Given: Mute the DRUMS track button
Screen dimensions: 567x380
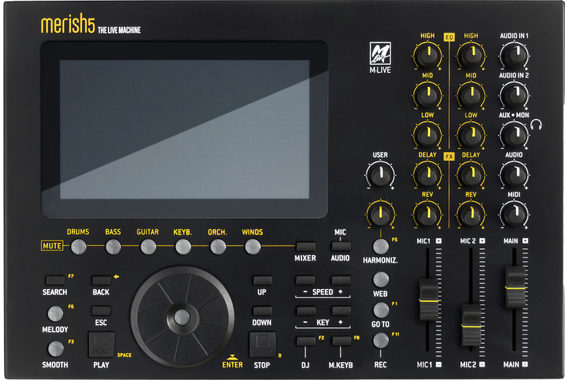Looking at the screenshot, I should coord(78,247).
